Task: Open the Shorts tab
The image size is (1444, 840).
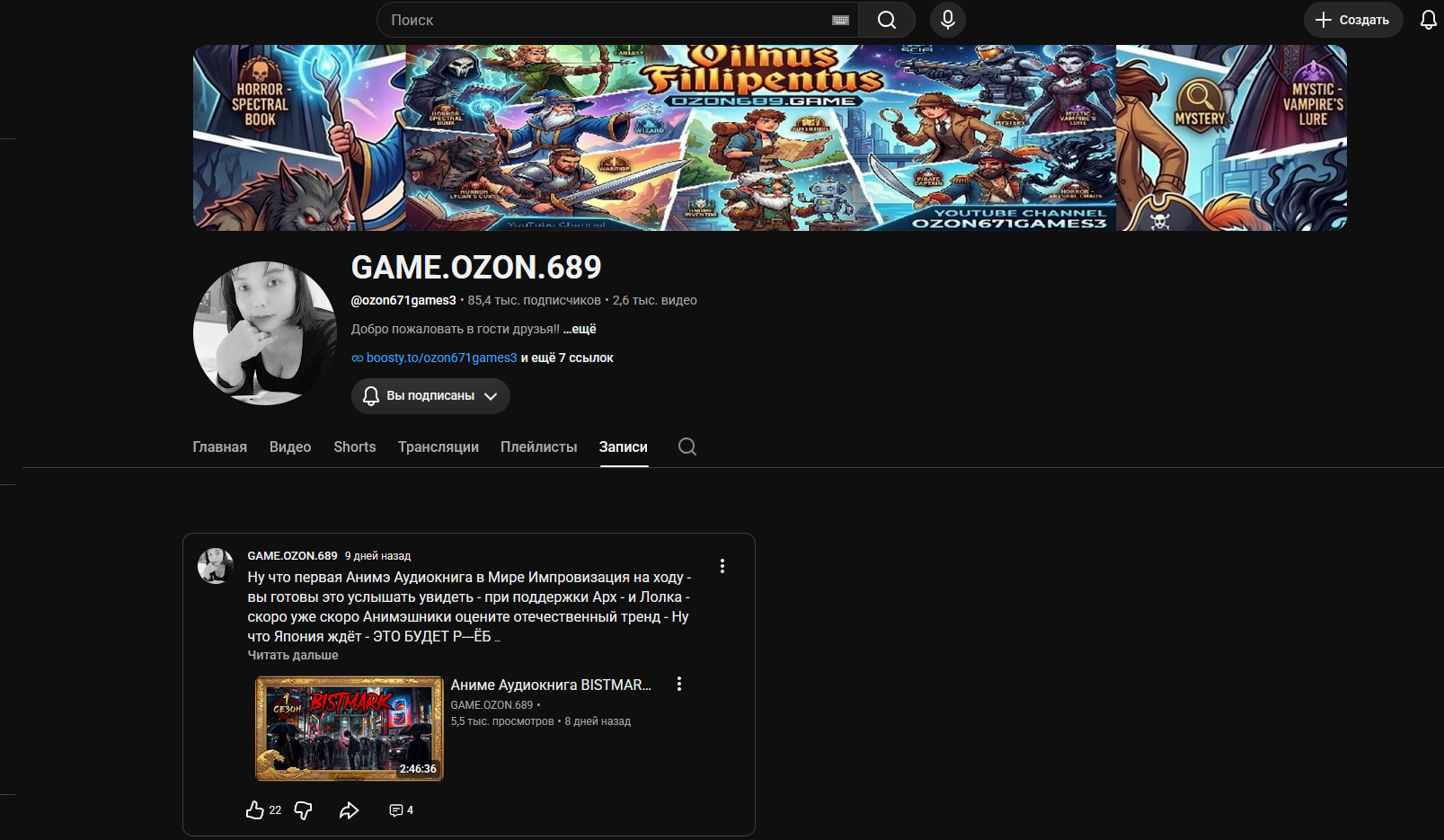Action: pyautogui.click(x=355, y=447)
